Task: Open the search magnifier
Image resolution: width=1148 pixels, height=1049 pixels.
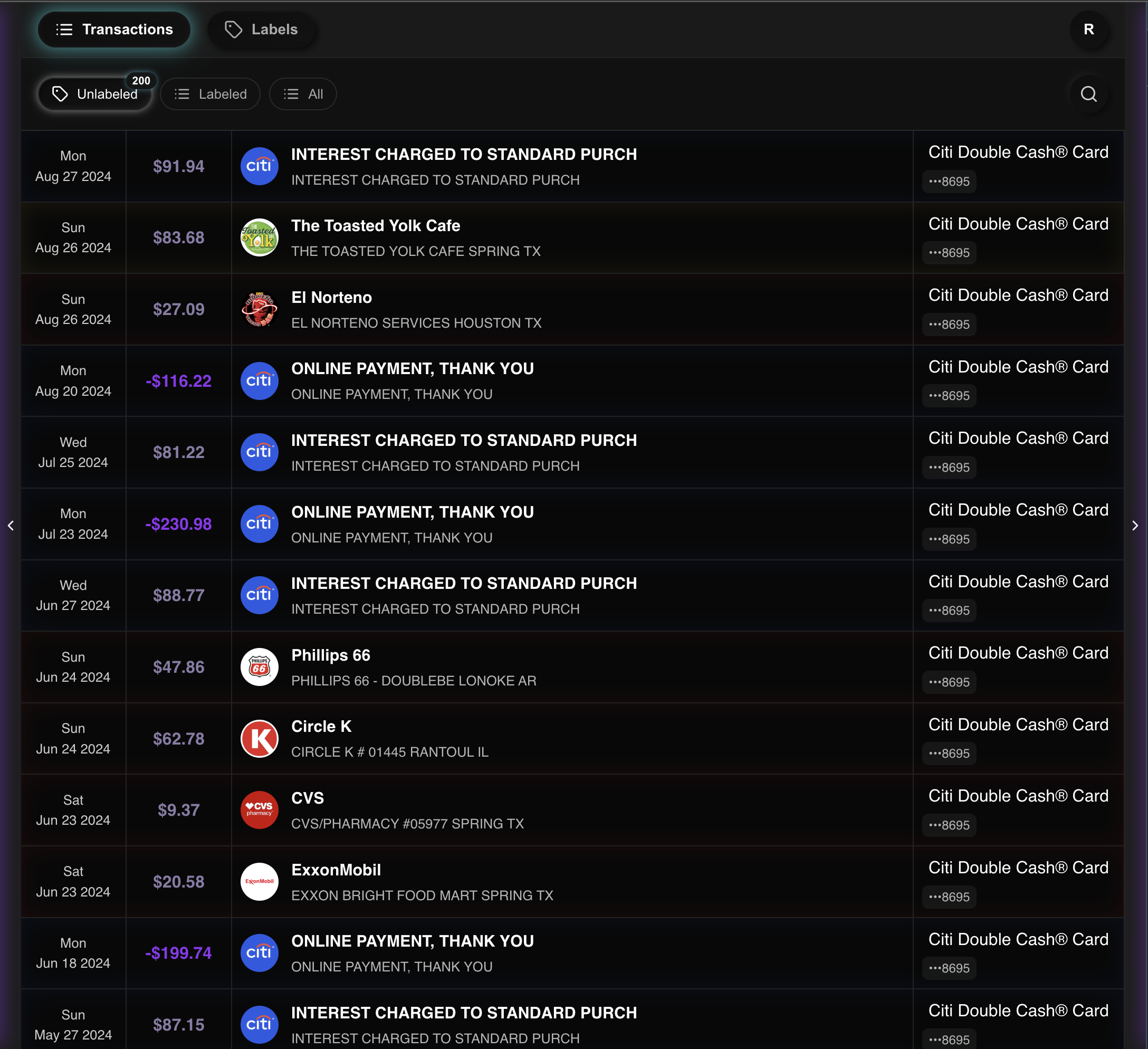Action: pyautogui.click(x=1089, y=94)
